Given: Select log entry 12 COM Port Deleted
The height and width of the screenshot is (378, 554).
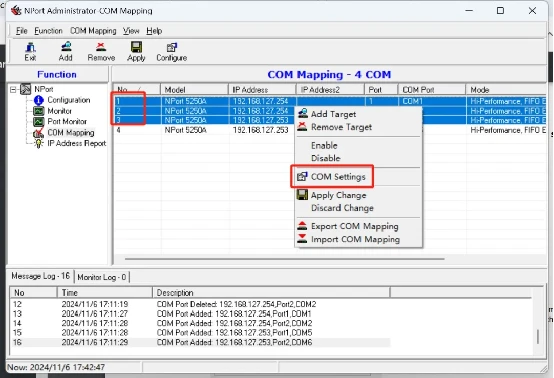Looking at the screenshot, I should pos(200,304).
